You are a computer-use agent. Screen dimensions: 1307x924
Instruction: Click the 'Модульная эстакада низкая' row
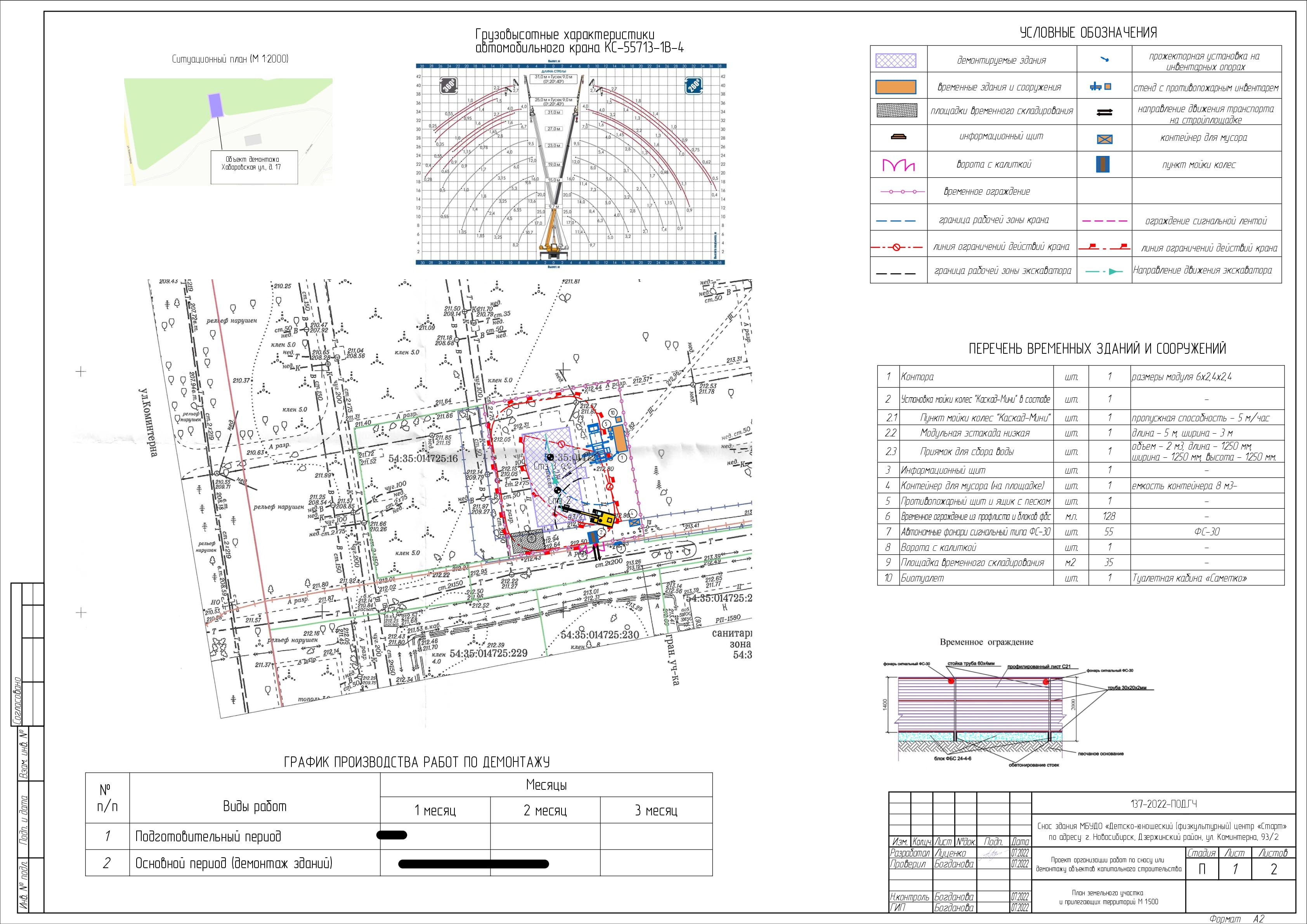point(1080,433)
